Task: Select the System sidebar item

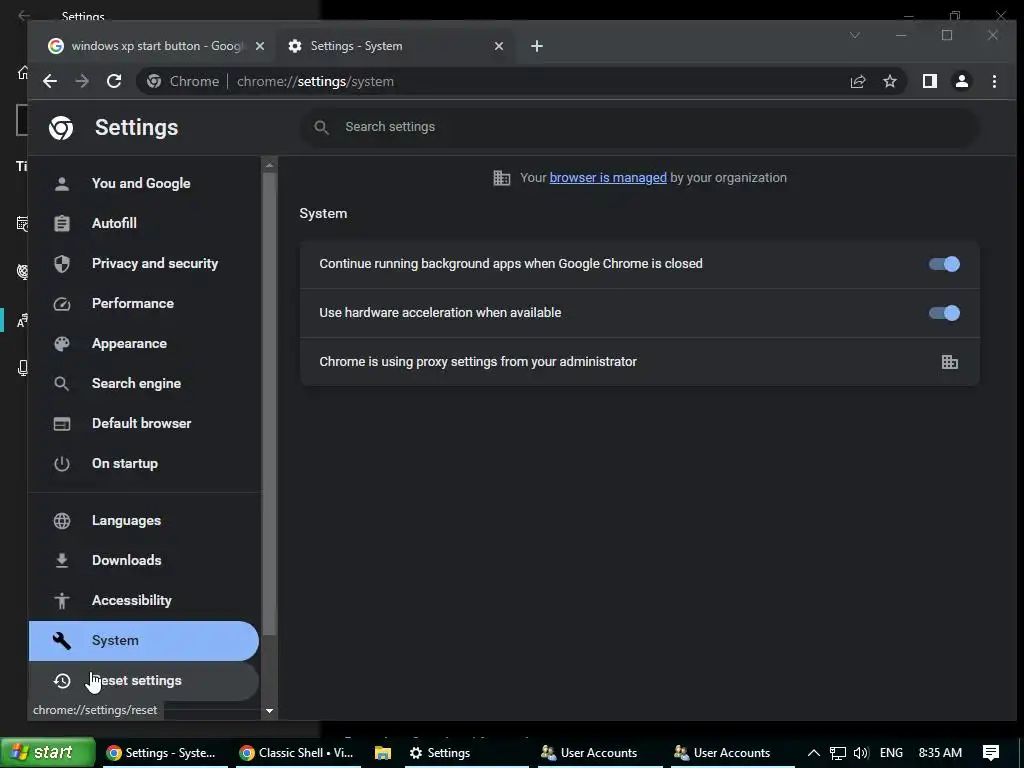Action: tap(144, 641)
